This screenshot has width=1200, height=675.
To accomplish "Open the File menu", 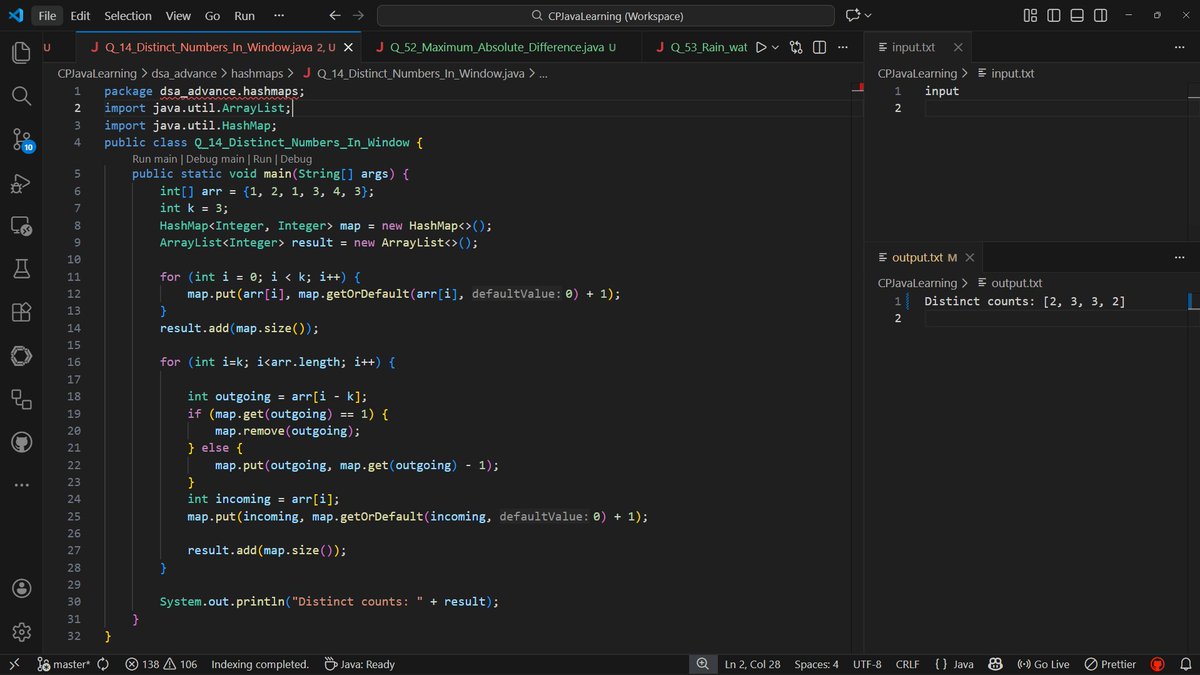I will click(x=47, y=16).
